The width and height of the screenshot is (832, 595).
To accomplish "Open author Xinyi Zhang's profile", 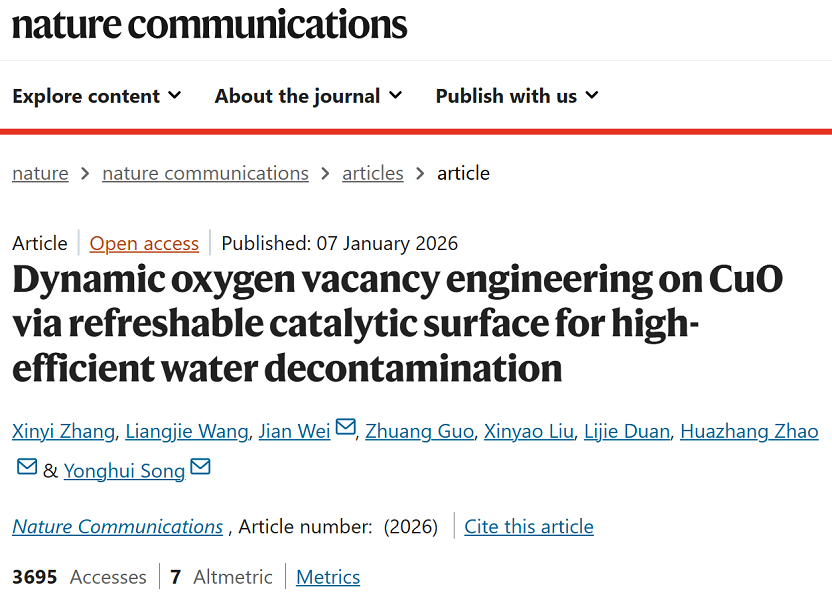I will click(x=63, y=431).
